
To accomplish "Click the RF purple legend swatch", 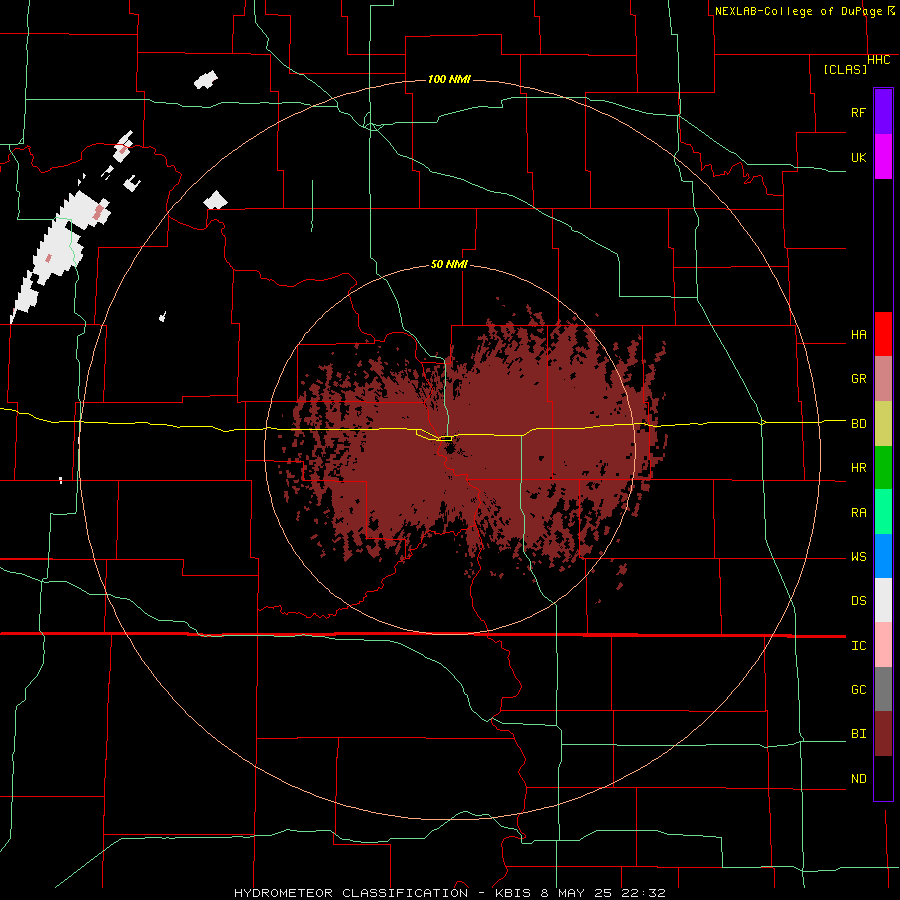I will coord(883,112).
